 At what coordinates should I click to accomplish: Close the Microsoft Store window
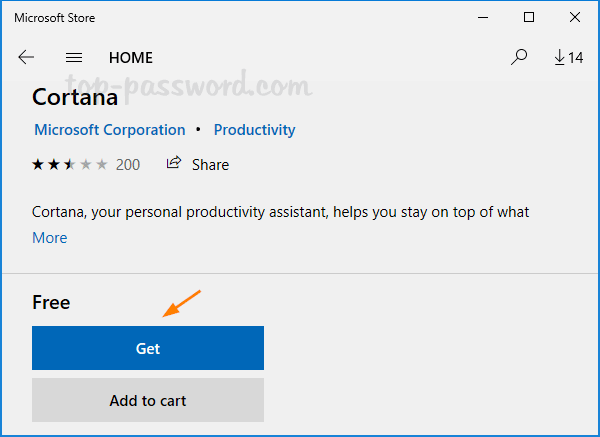pyautogui.click(x=575, y=17)
